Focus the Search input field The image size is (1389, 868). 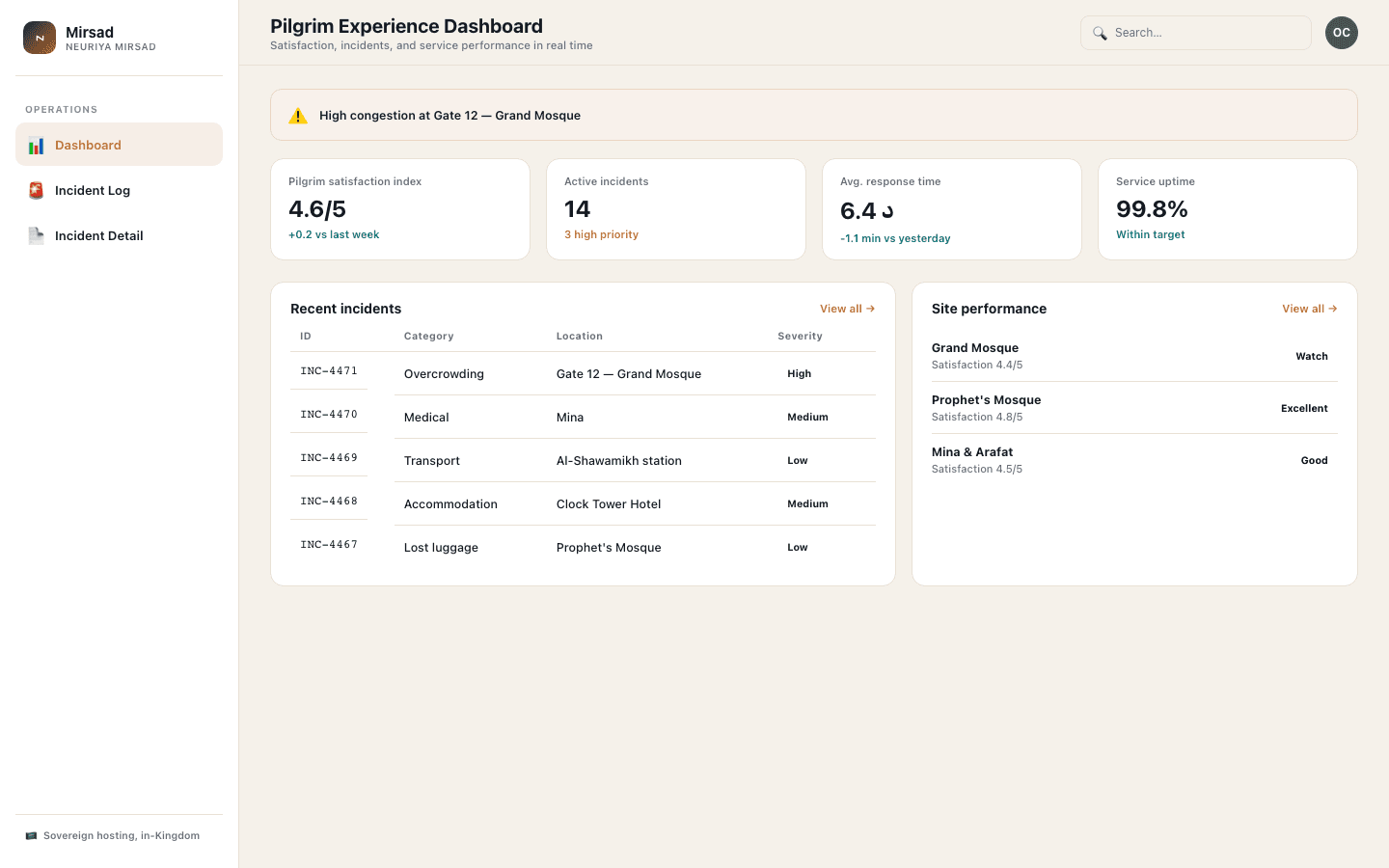click(x=1196, y=33)
